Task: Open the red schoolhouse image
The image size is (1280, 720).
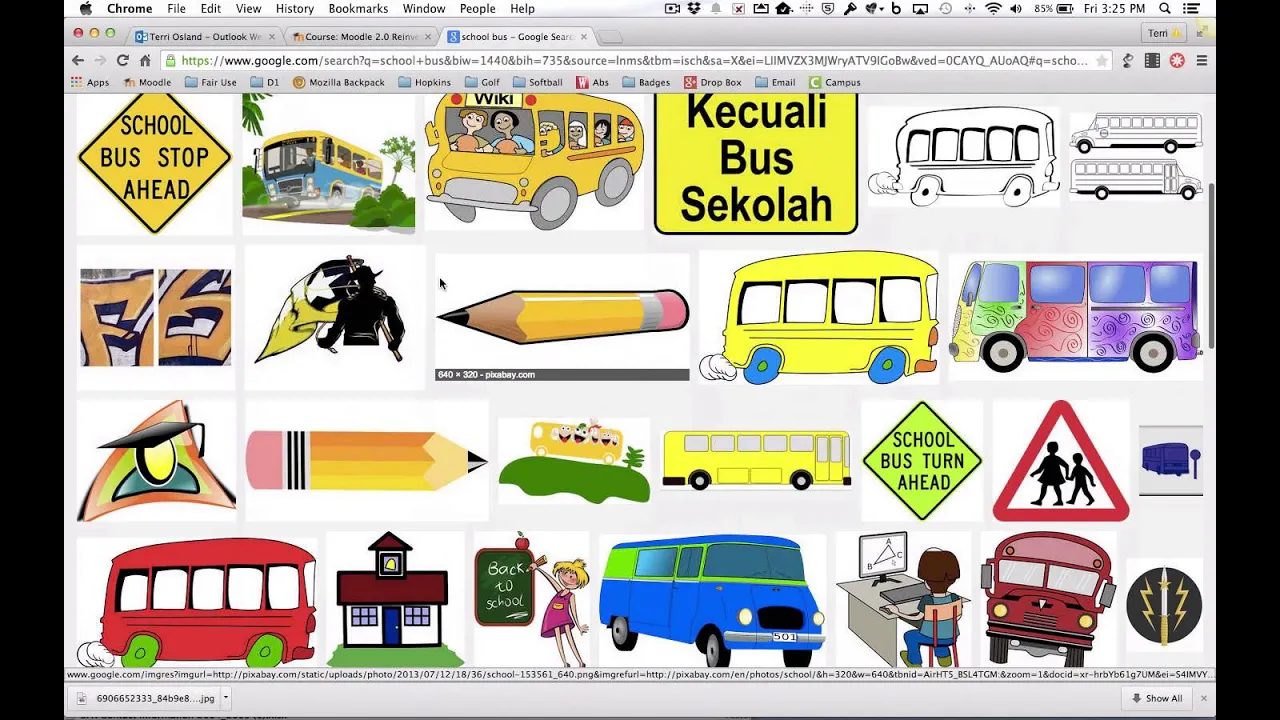Action: [x=395, y=599]
